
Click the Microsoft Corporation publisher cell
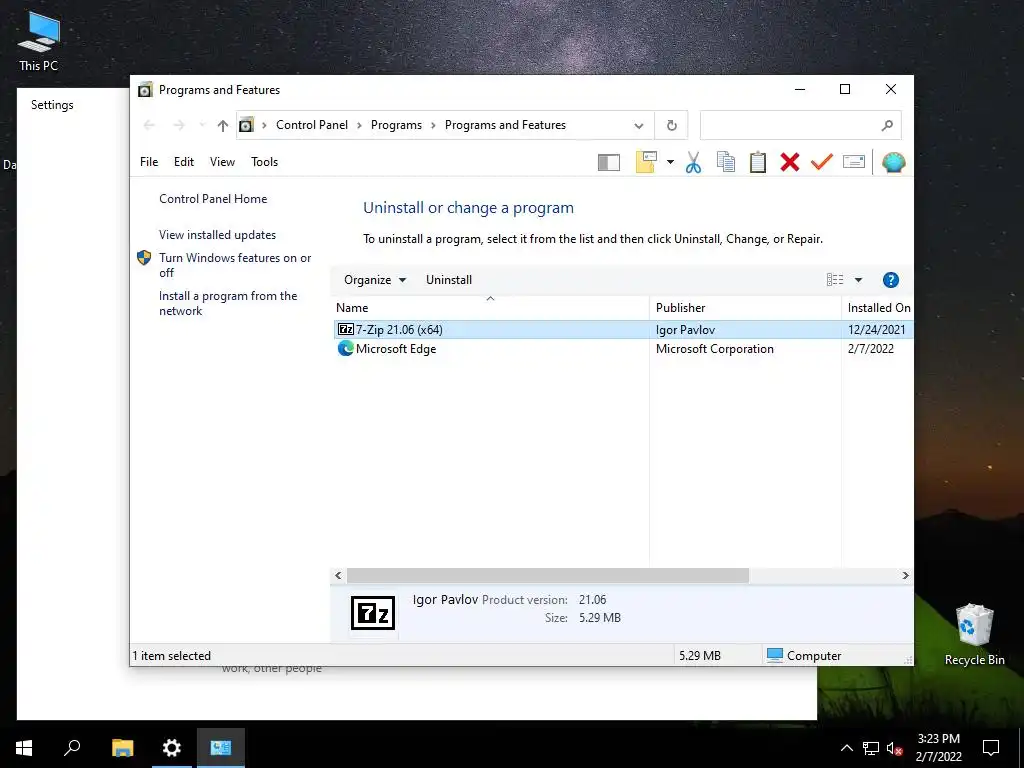pyautogui.click(x=714, y=349)
